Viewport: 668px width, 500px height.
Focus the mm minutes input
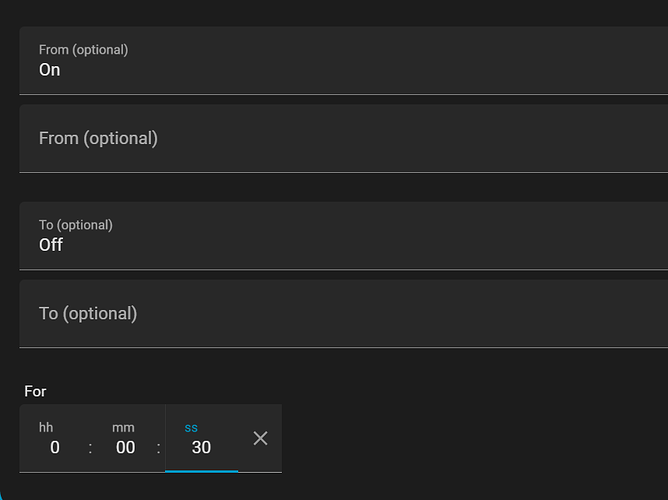point(124,439)
